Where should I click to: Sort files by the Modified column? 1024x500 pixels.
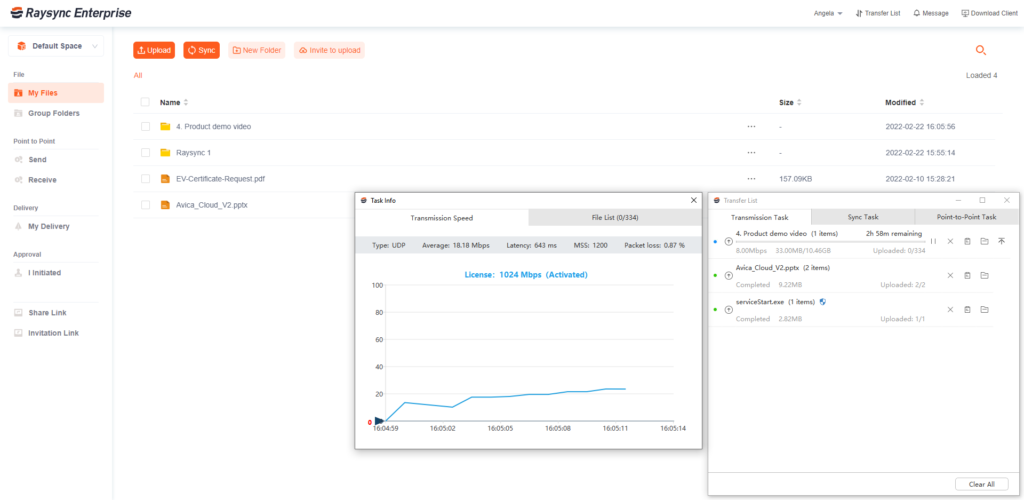coord(905,102)
